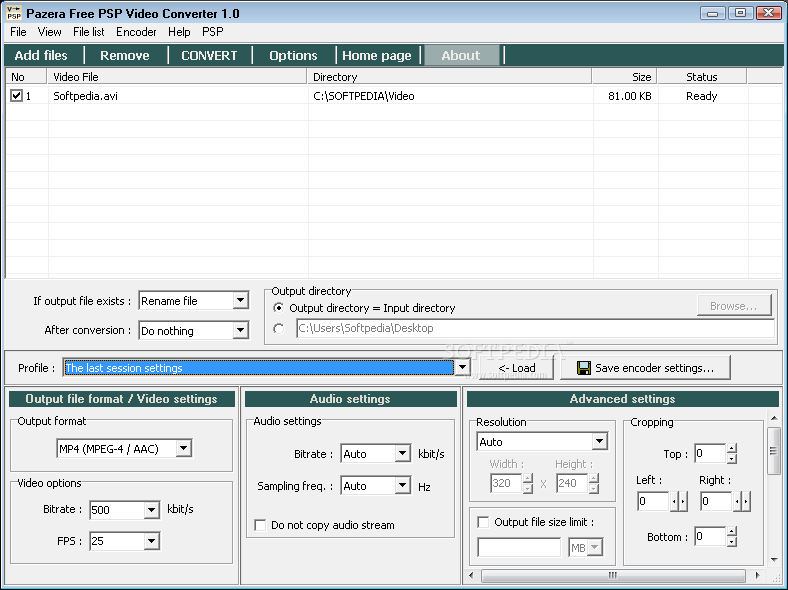This screenshot has height=590, width=788.
Task: Click the cropping Top value field
Action: (x=711, y=454)
